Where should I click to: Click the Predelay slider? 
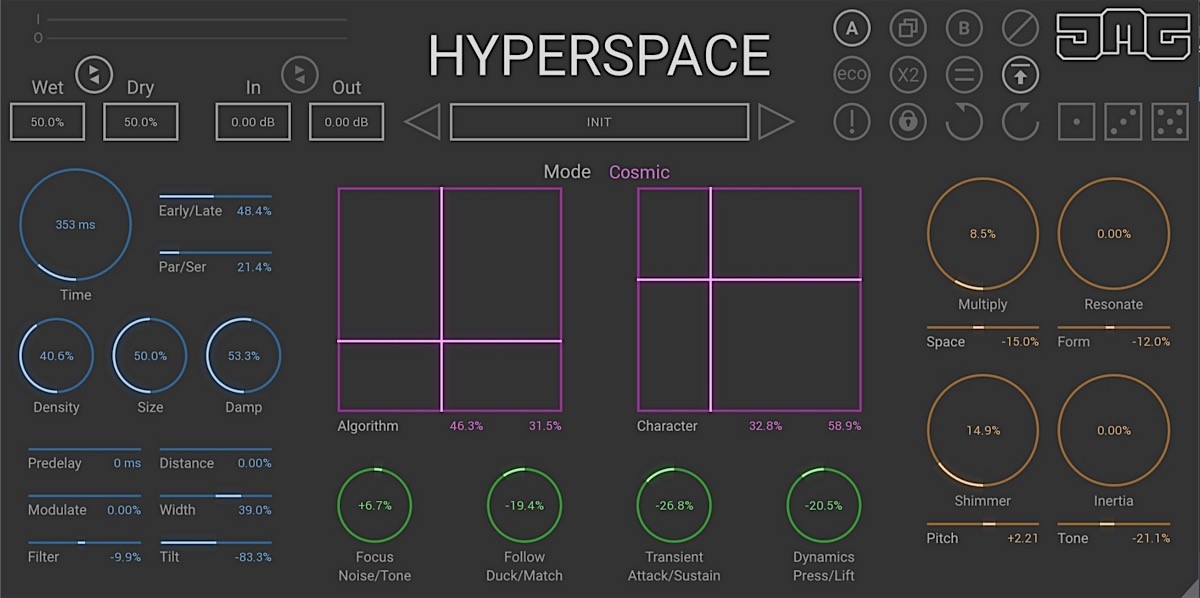(84, 449)
